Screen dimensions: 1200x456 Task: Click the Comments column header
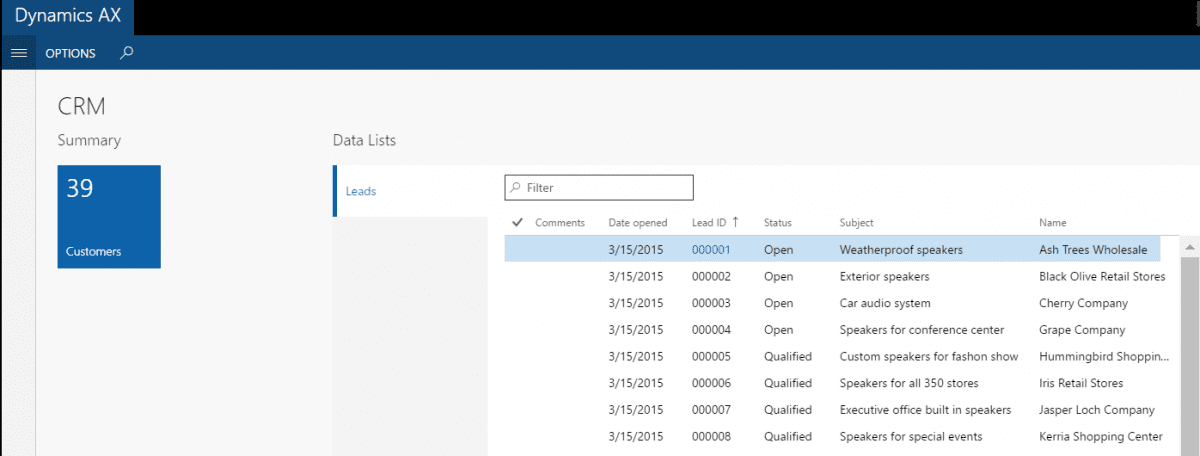(559, 223)
